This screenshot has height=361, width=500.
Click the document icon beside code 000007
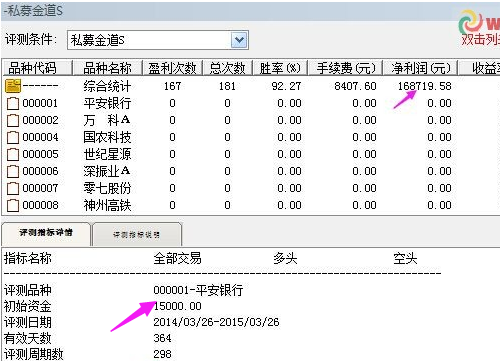[13, 188]
